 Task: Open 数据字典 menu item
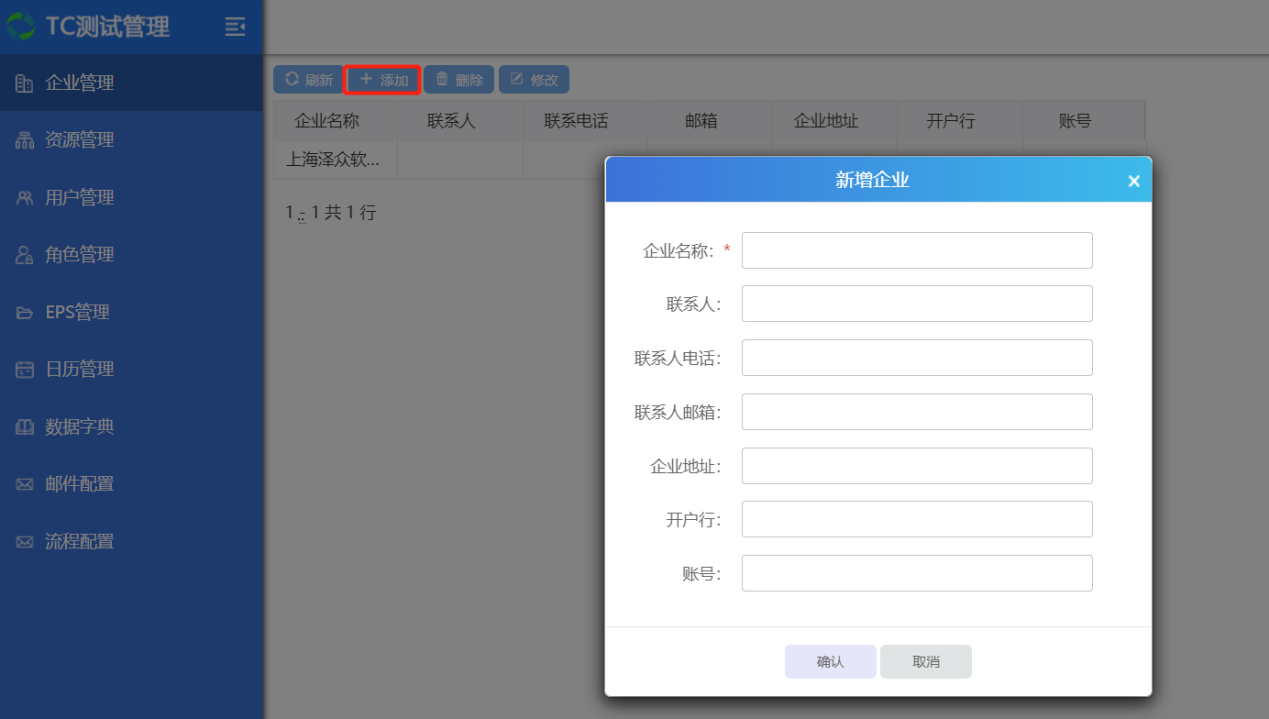tap(80, 427)
